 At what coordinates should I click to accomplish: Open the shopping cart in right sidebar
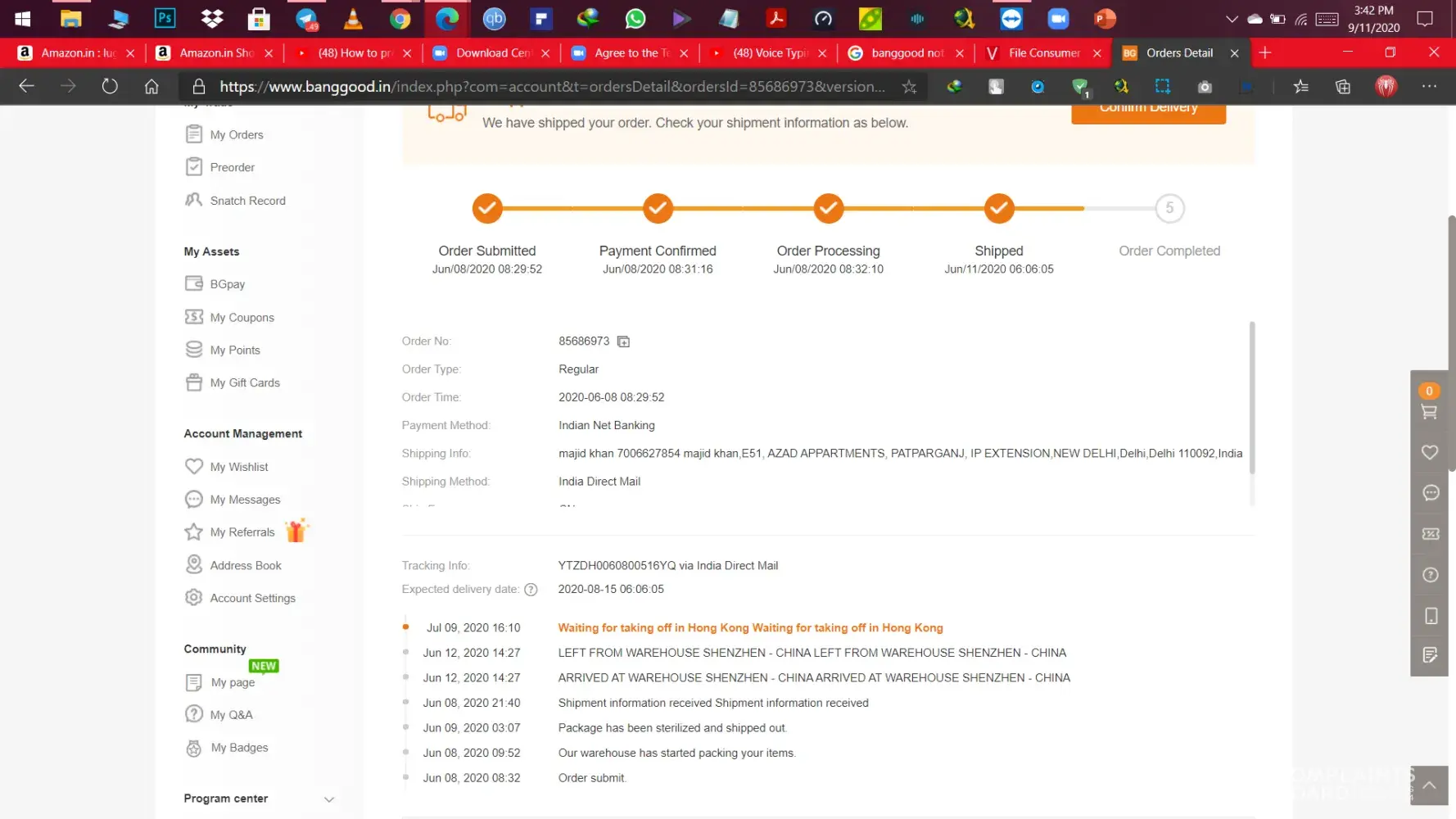pos(1429,412)
